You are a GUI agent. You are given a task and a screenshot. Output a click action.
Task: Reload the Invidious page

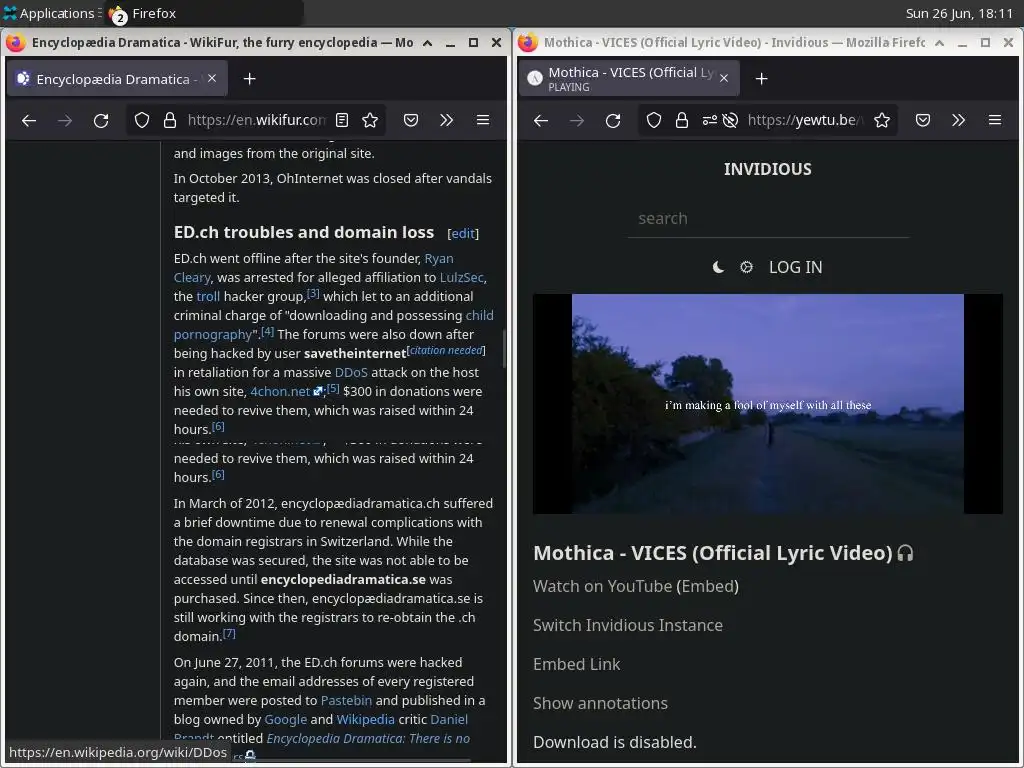click(x=613, y=120)
